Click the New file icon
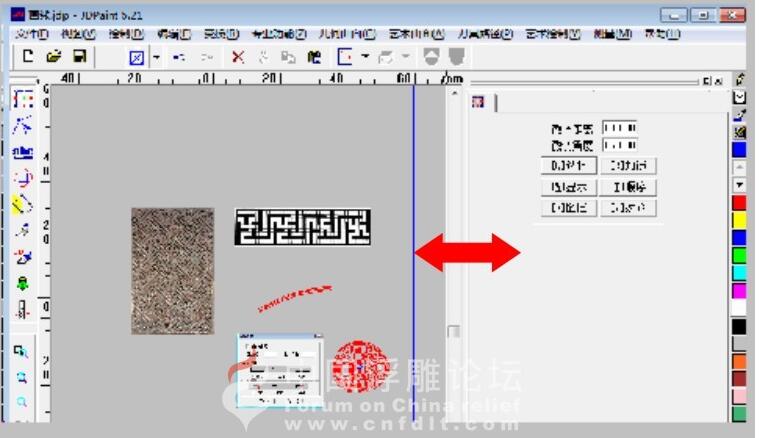This screenshot has height=438, width=759. 28,57
